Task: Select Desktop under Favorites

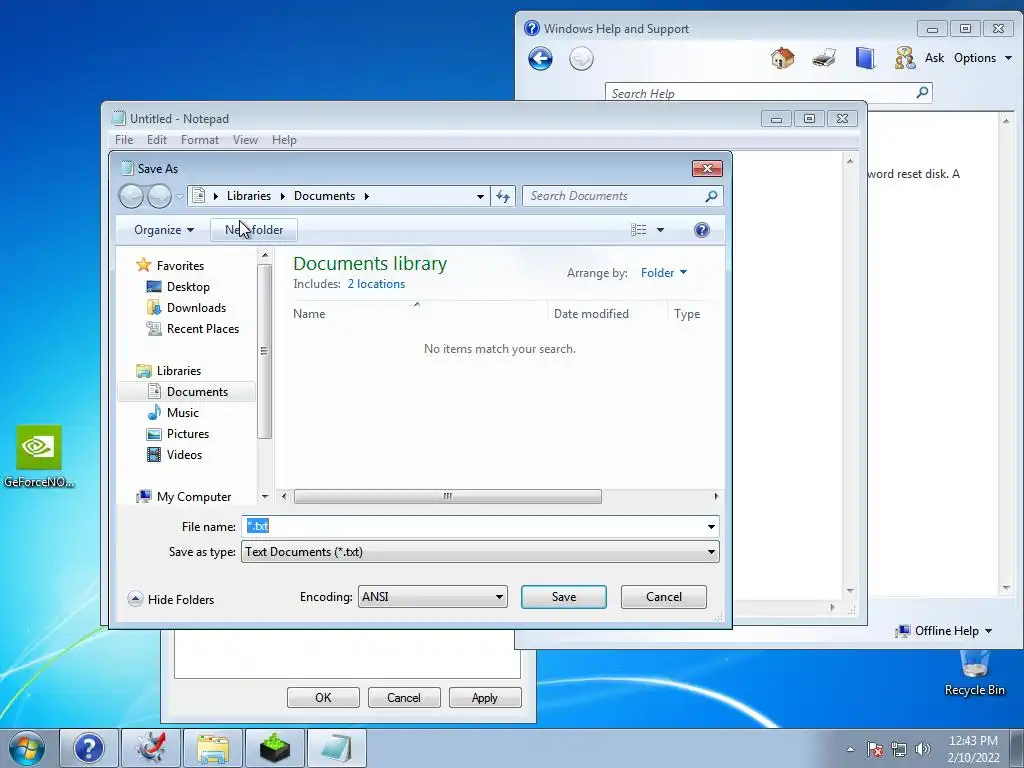Action: tap(188, 287)
